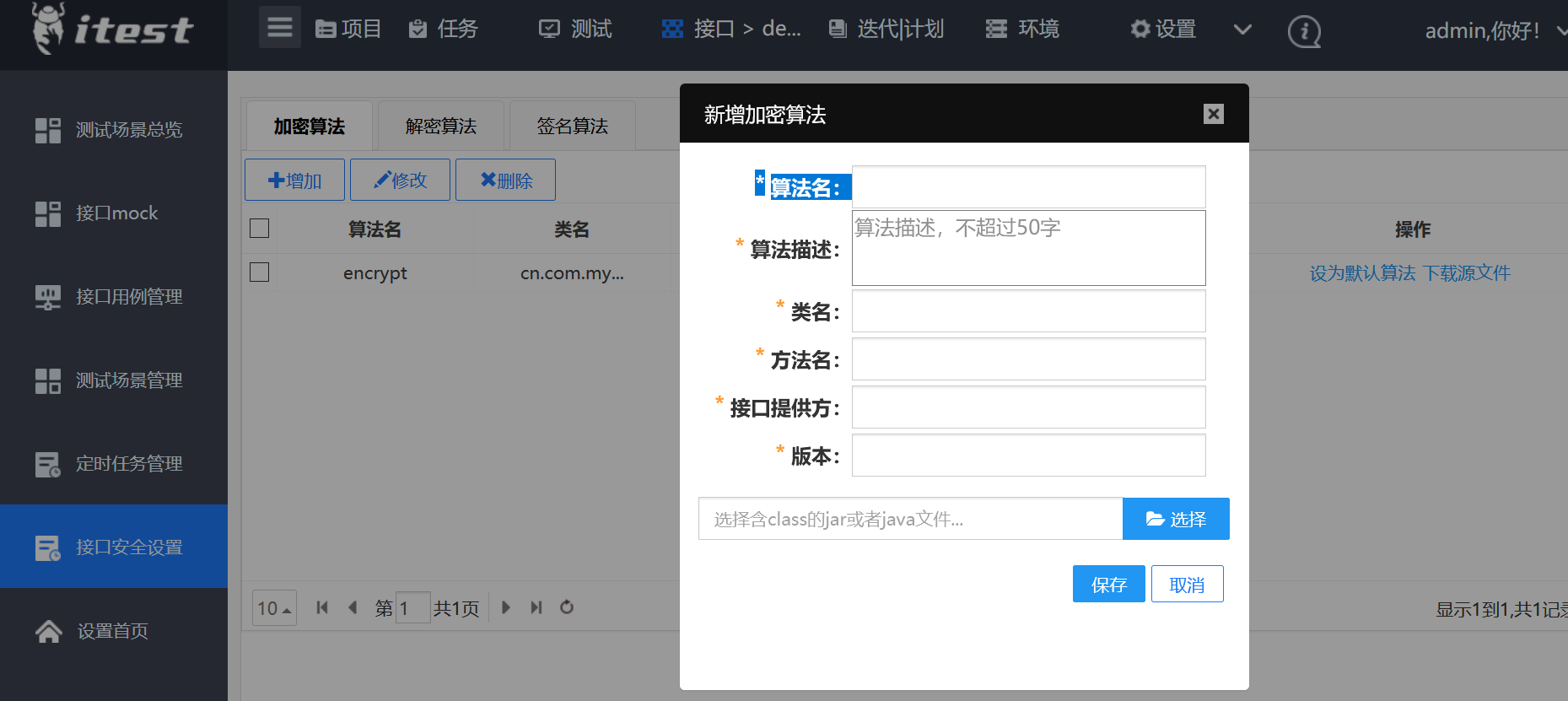The height and width of the screenshot is (701, 1568).
Task: Toggle the select-all checkbox in table header
Action: pyautogui.click(x=260, y=229)
